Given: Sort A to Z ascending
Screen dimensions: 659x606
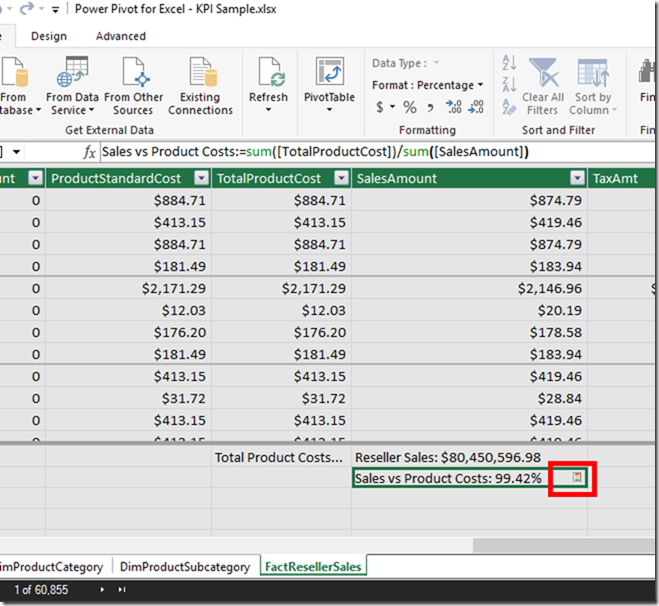Looking at the screenshot, I should point(509,63).
